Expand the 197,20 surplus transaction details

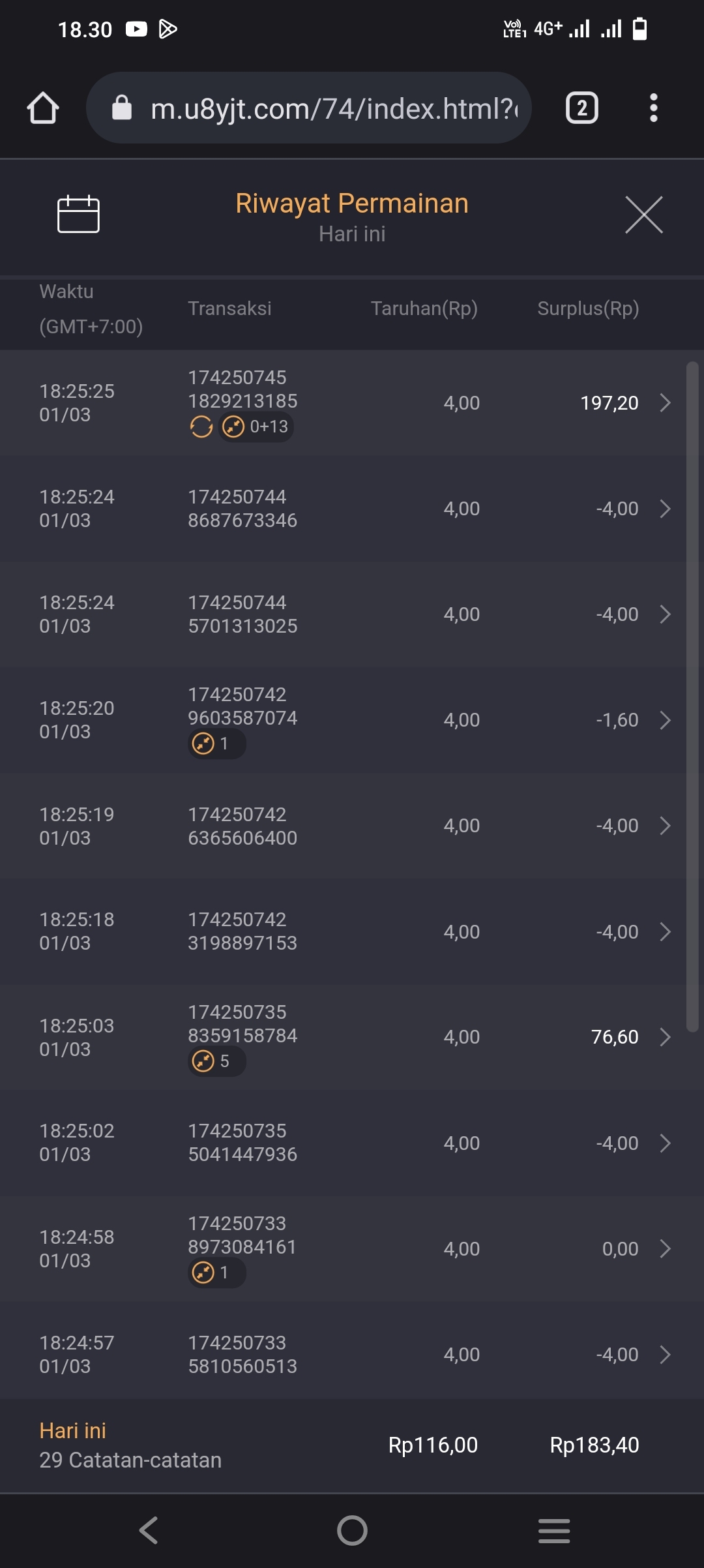[665, 403]
